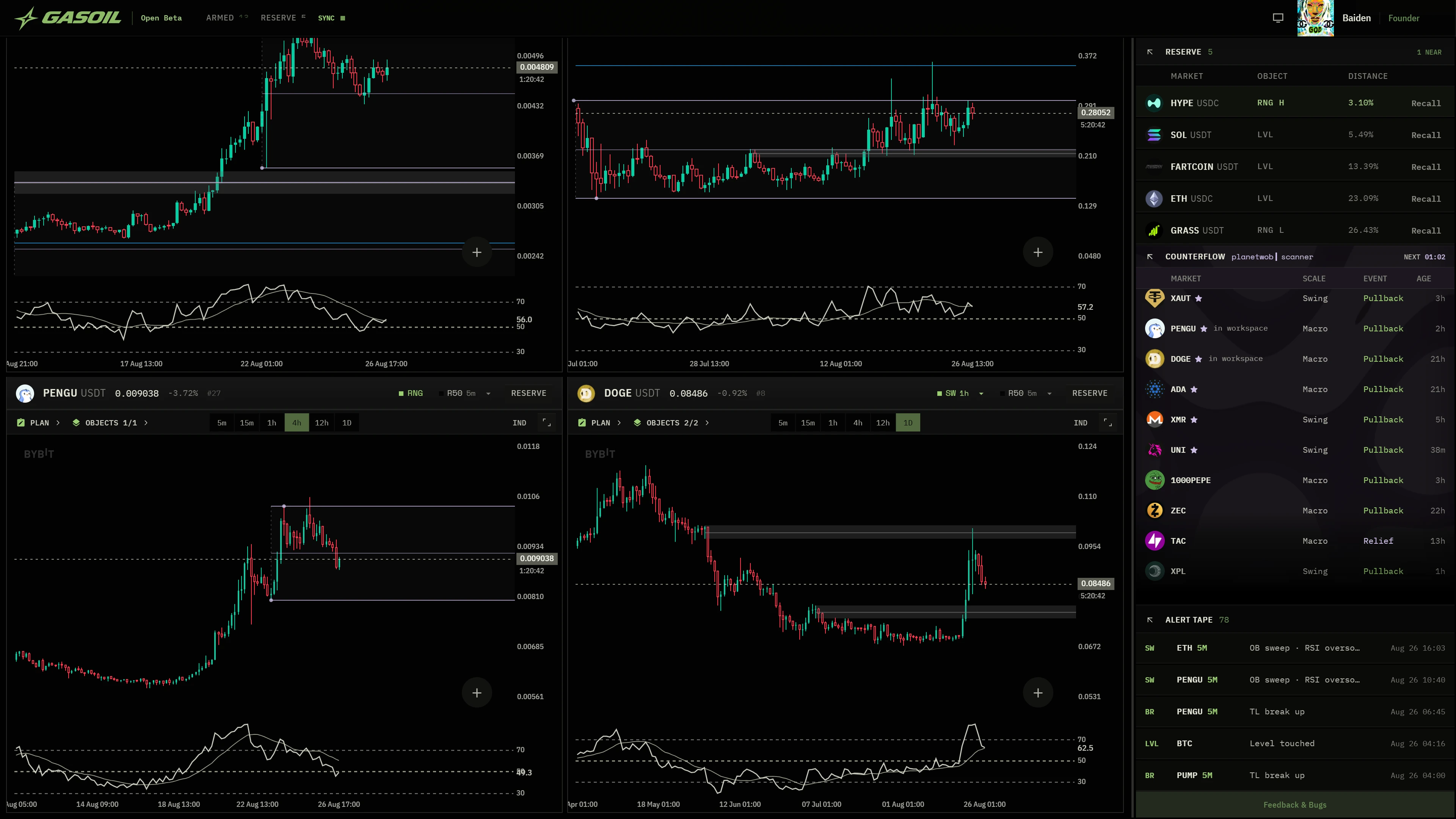Open the ARMED tab in header
This screenshot has height=819, width=1456.
point(227,18)
